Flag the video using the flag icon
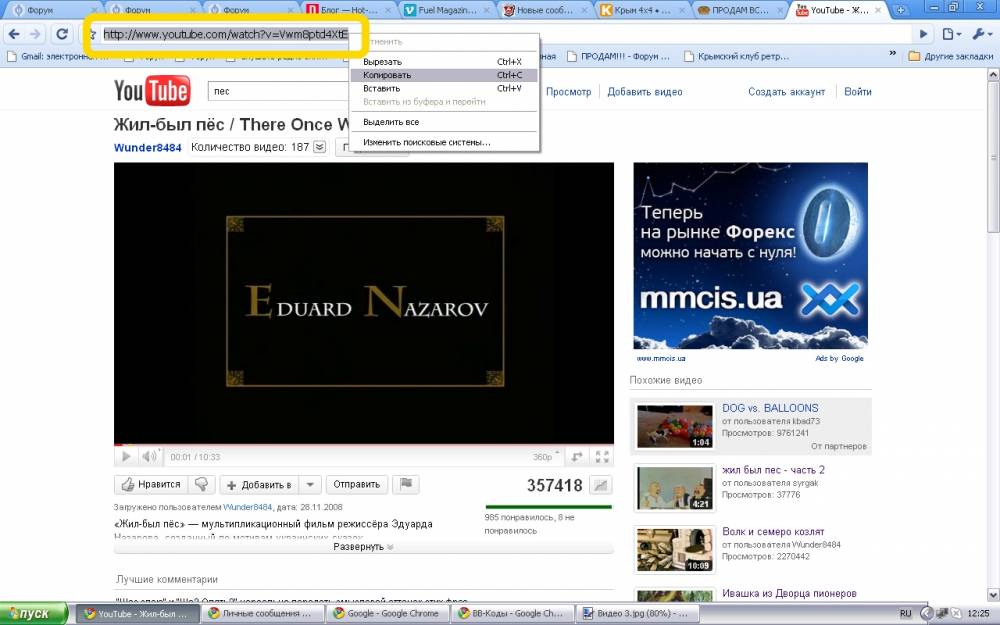The width and height of the screenshot is (1000, 625). [406, 485]
